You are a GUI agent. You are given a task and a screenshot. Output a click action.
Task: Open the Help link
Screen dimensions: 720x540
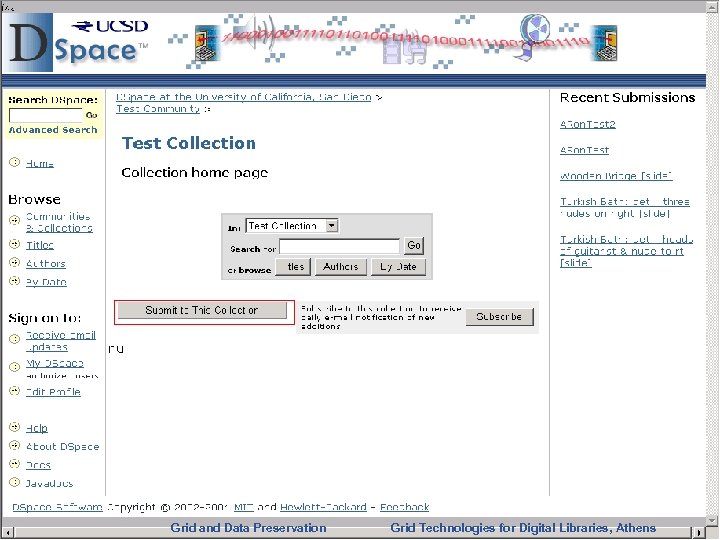pos(37,428)
